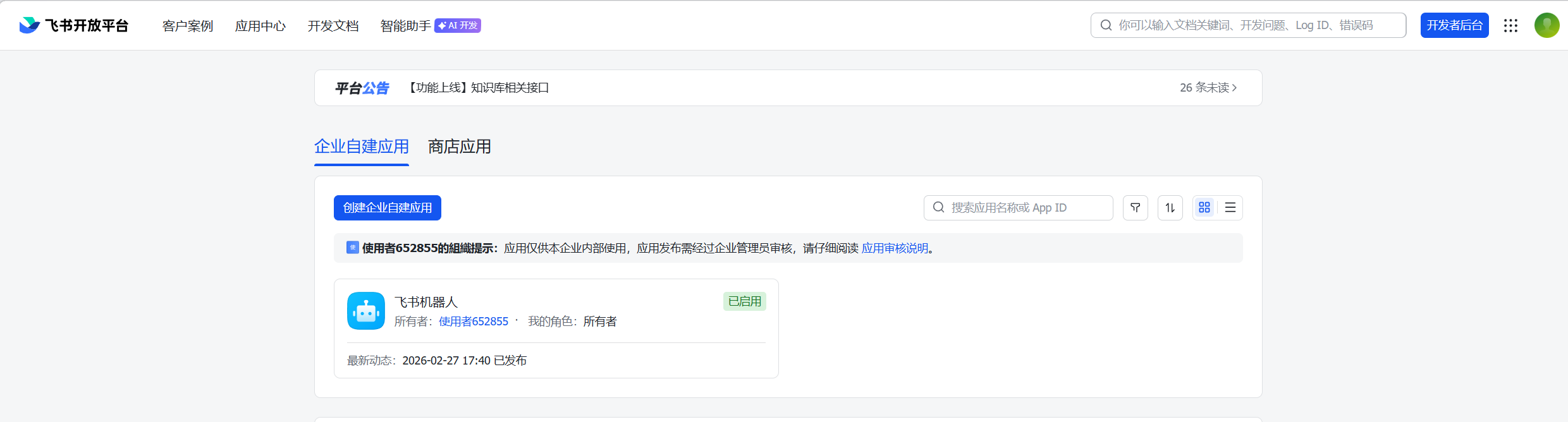Viewport: 1568px width, 422px height.
Task: Click the 使用者652855 owner link
Action: coord(474,322)
